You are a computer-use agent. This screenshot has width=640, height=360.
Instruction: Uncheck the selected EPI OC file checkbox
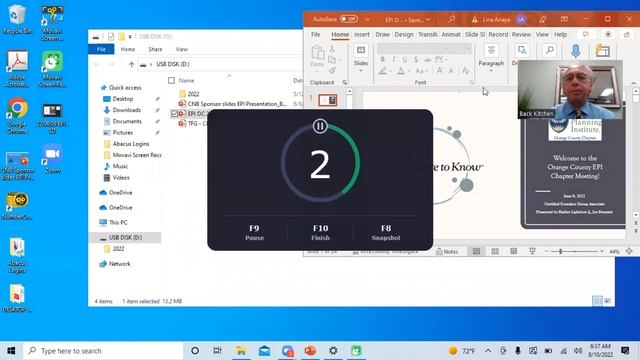(x=174, y=113)
